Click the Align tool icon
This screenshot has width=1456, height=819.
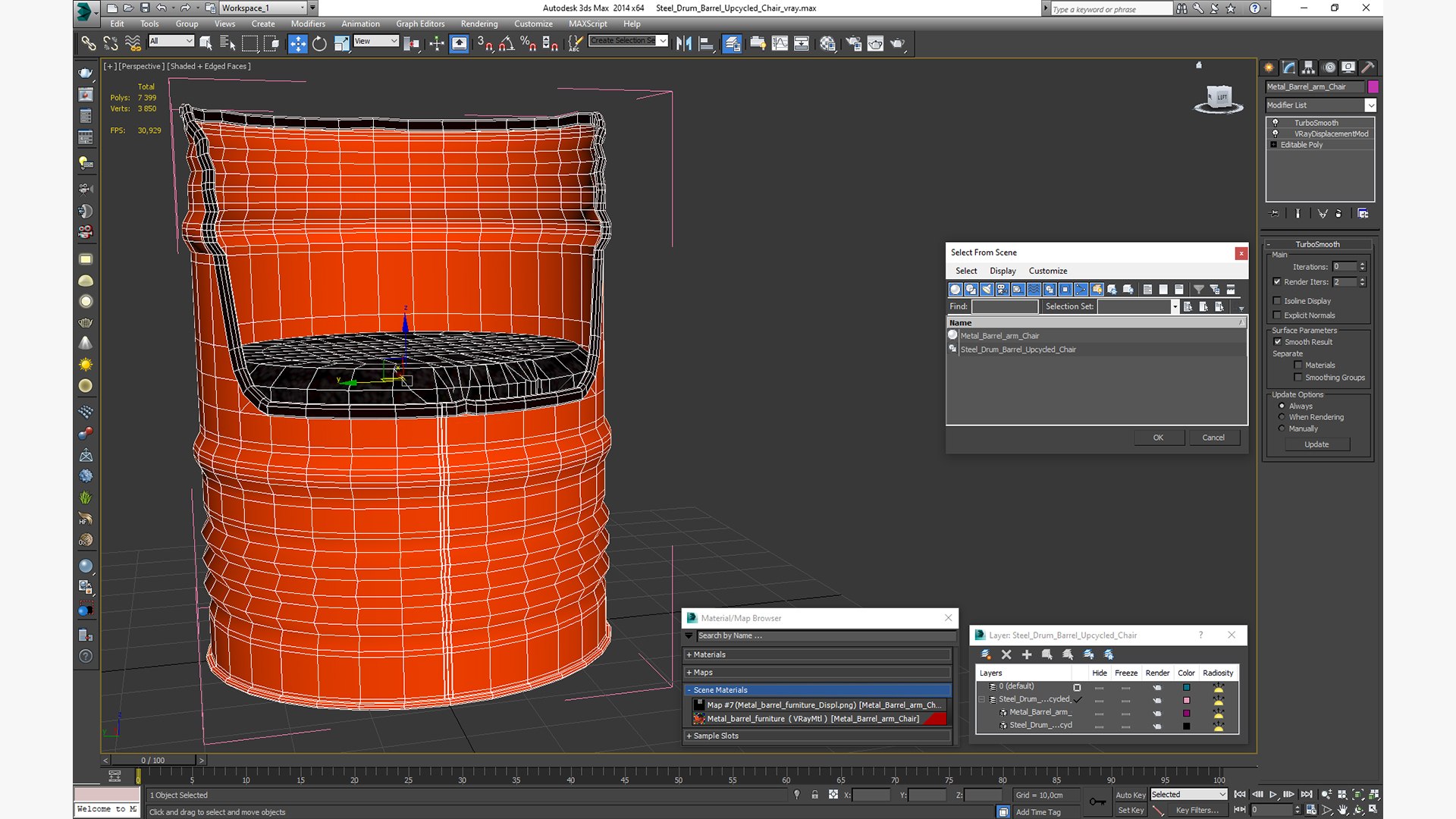705,43
